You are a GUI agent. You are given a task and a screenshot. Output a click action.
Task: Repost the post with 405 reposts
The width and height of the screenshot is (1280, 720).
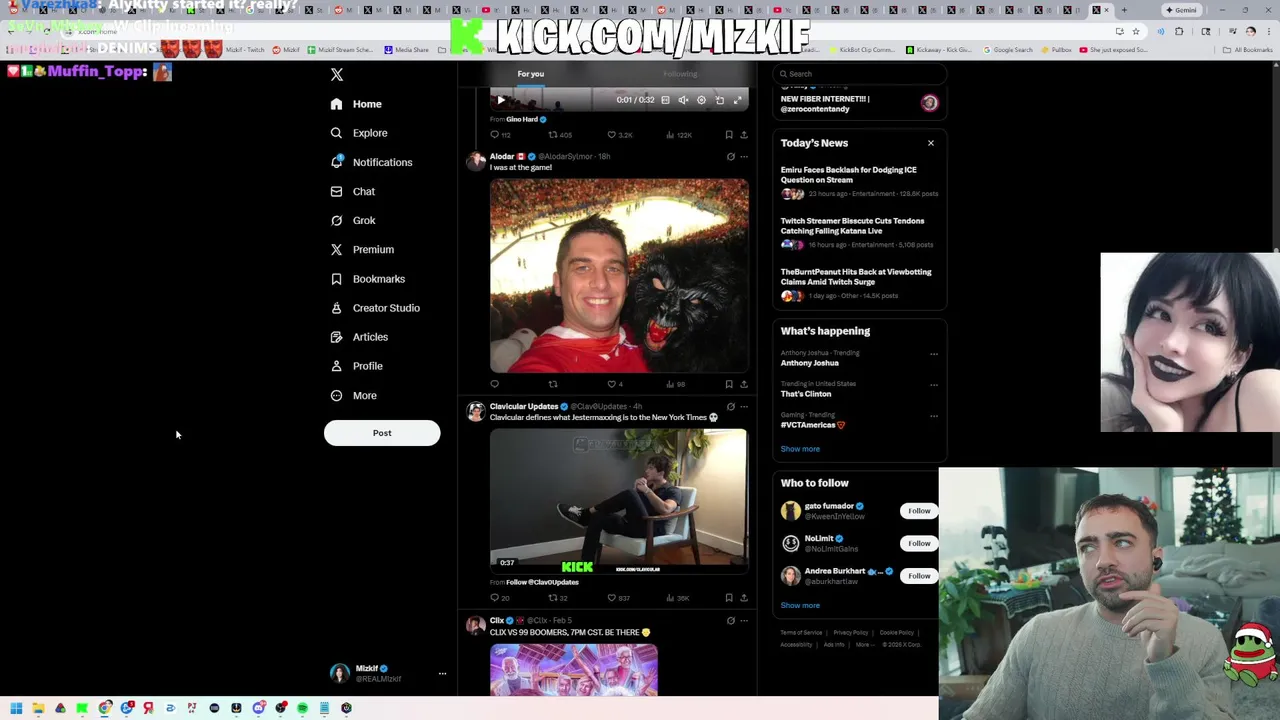560,135
